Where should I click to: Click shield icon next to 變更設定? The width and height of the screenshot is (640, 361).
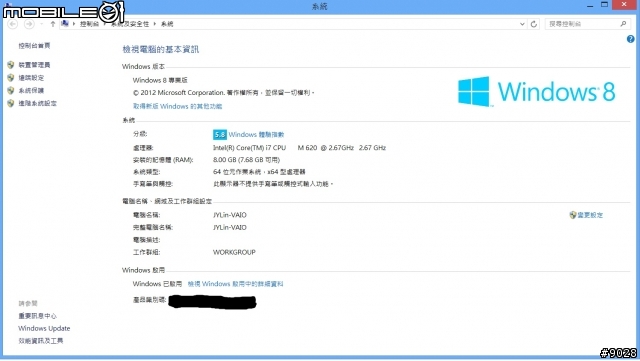pyautogui.click(x=573, y=215)
